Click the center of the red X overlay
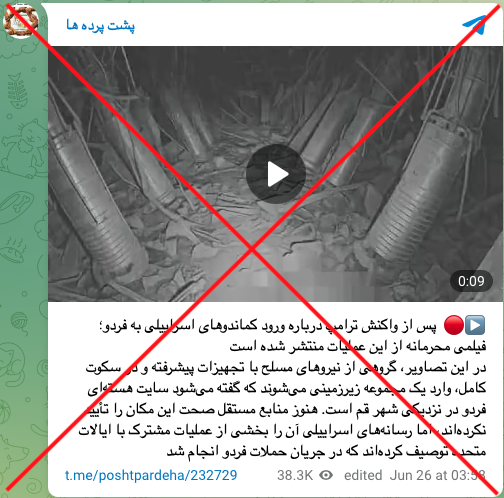Viewport: 504px width, 498px height. pos(252,249)
